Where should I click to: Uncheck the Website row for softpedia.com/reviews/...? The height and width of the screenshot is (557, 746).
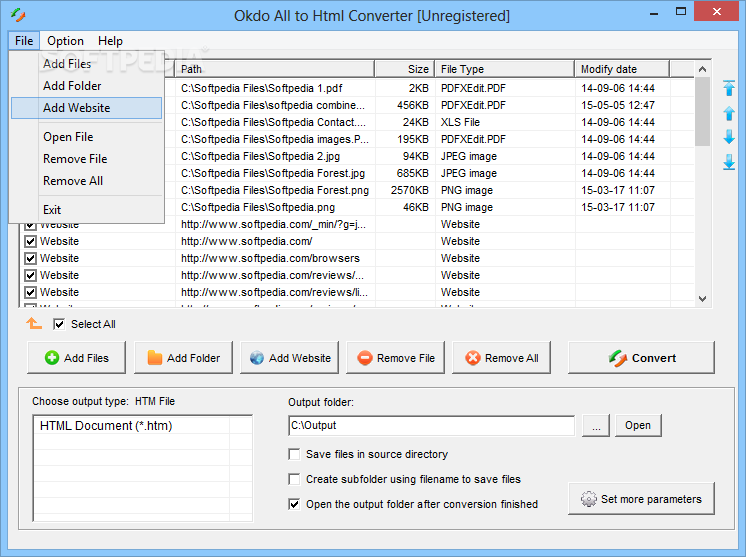30,275
